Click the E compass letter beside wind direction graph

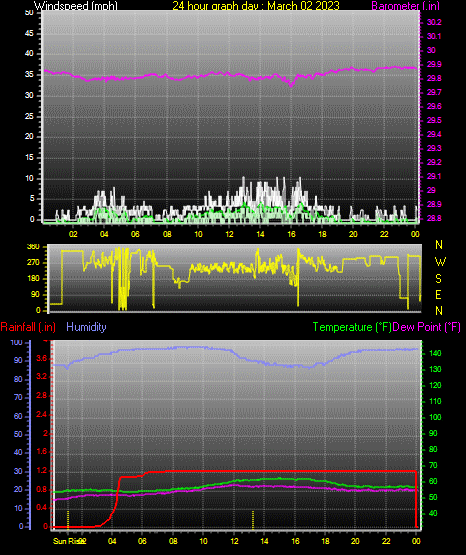pos(438,294)
